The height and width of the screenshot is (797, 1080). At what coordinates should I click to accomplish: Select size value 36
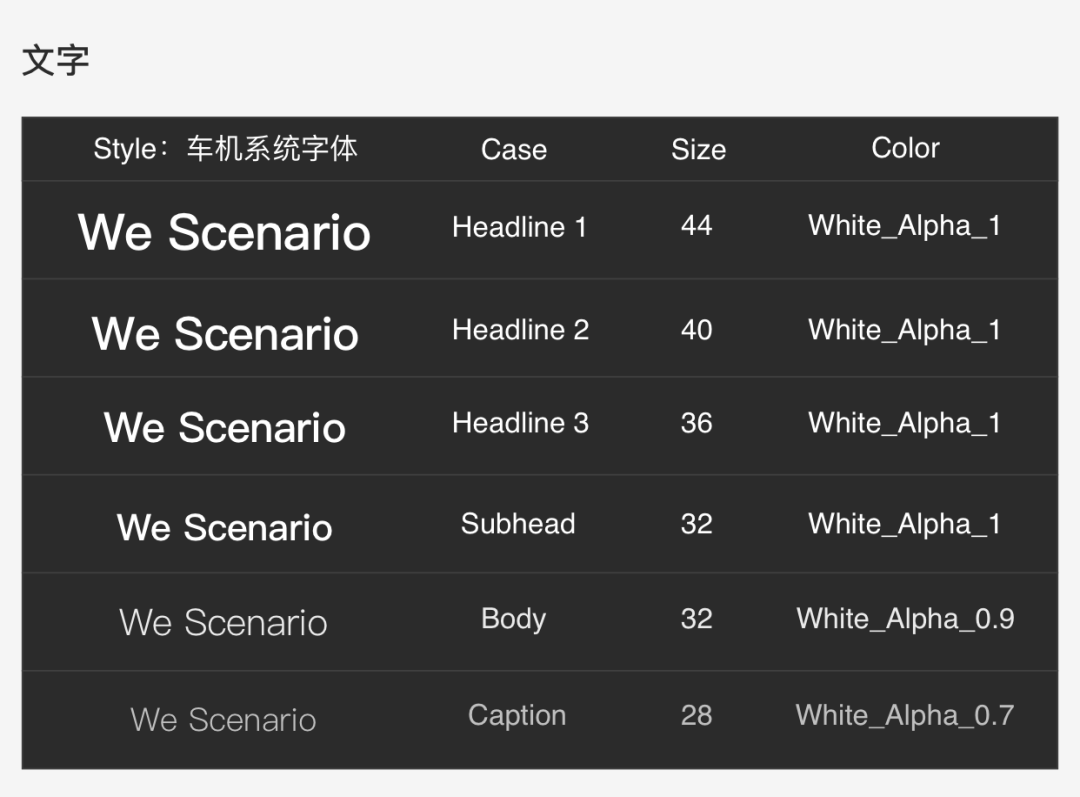696,423
